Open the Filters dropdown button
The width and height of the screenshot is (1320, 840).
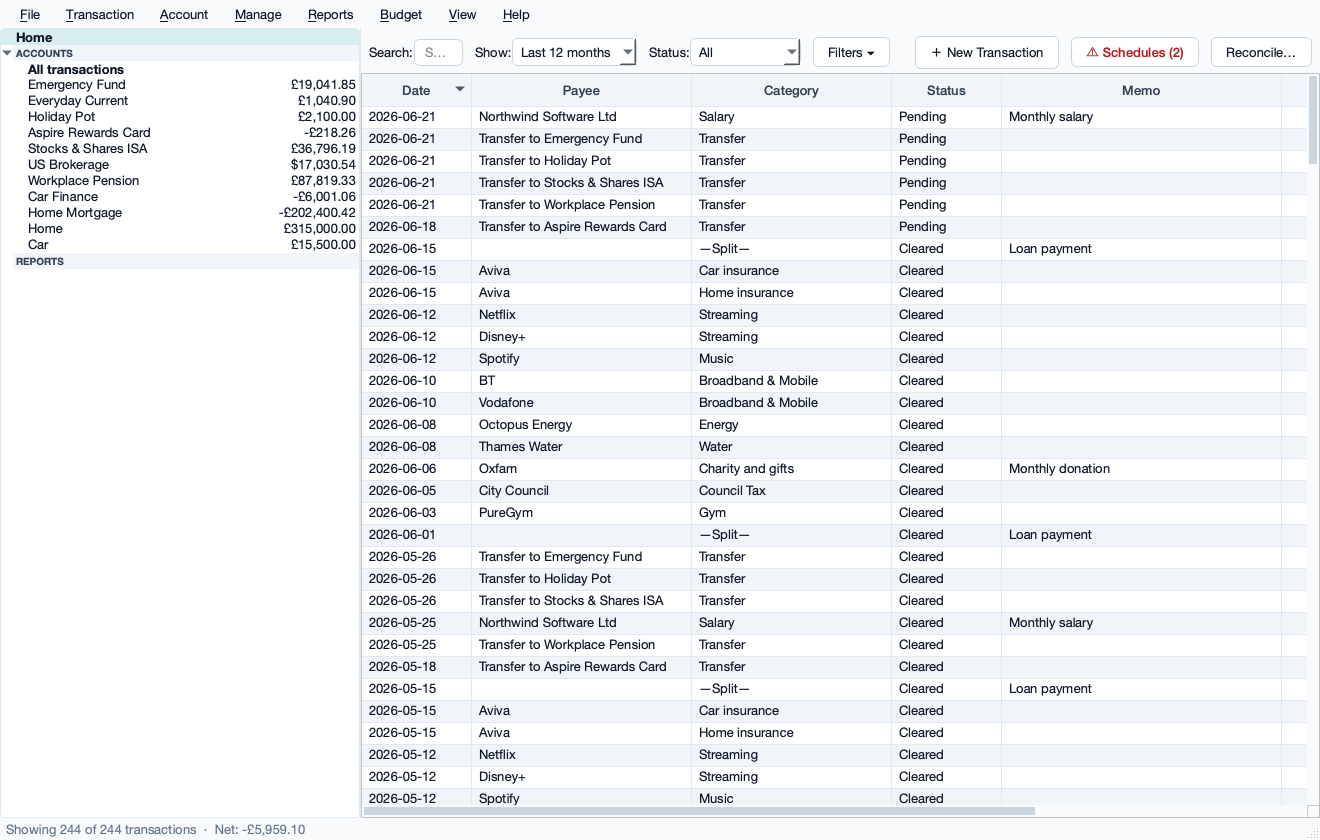pyautogui.click(x=851, y=53)
